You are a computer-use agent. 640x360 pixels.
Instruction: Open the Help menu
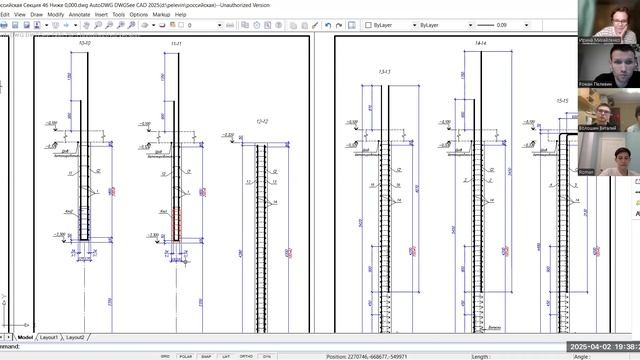click(180, 14)
